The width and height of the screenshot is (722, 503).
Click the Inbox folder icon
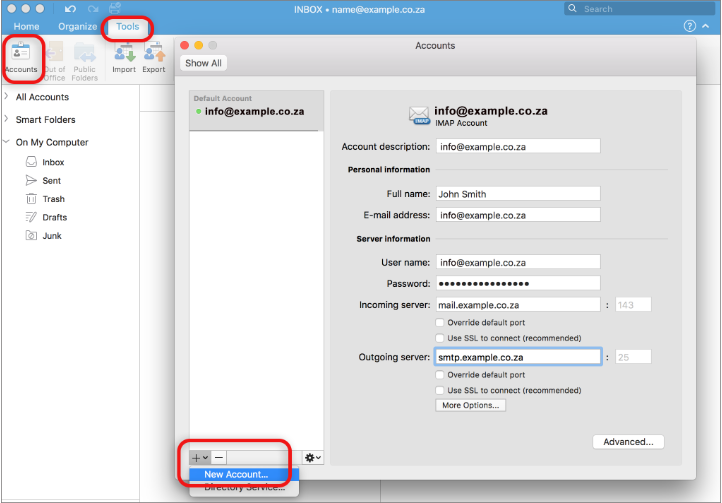(31, 162)
